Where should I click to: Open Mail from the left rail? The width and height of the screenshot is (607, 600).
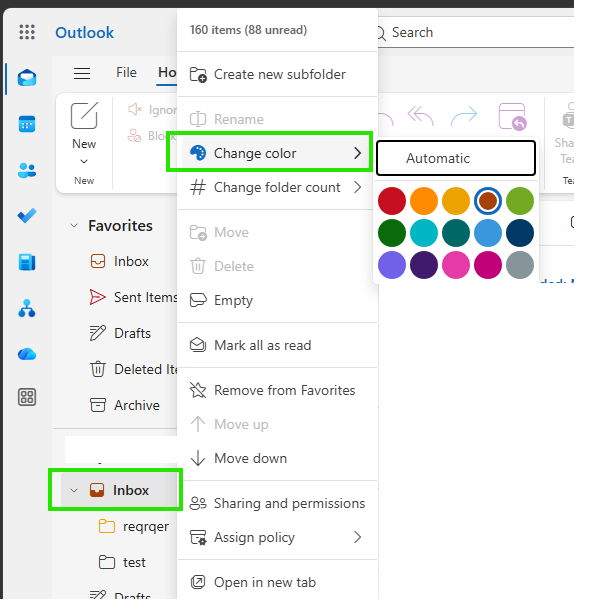pos(27,78)
